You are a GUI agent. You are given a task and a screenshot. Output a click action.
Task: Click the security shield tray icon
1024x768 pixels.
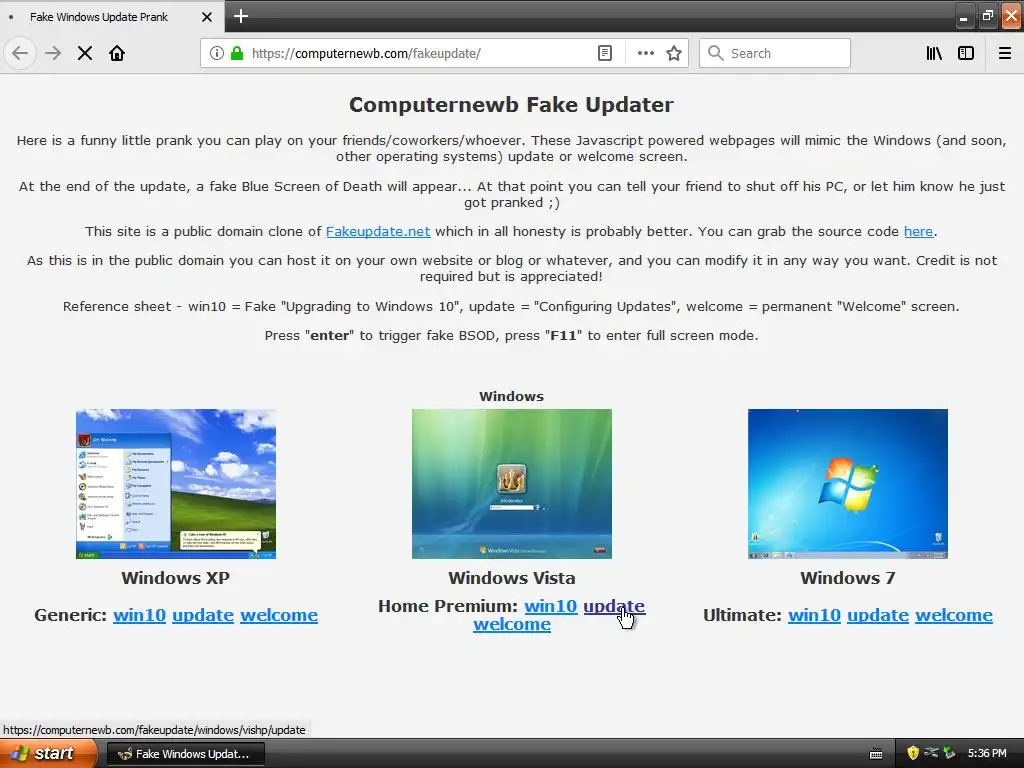(x=913, y=753)
